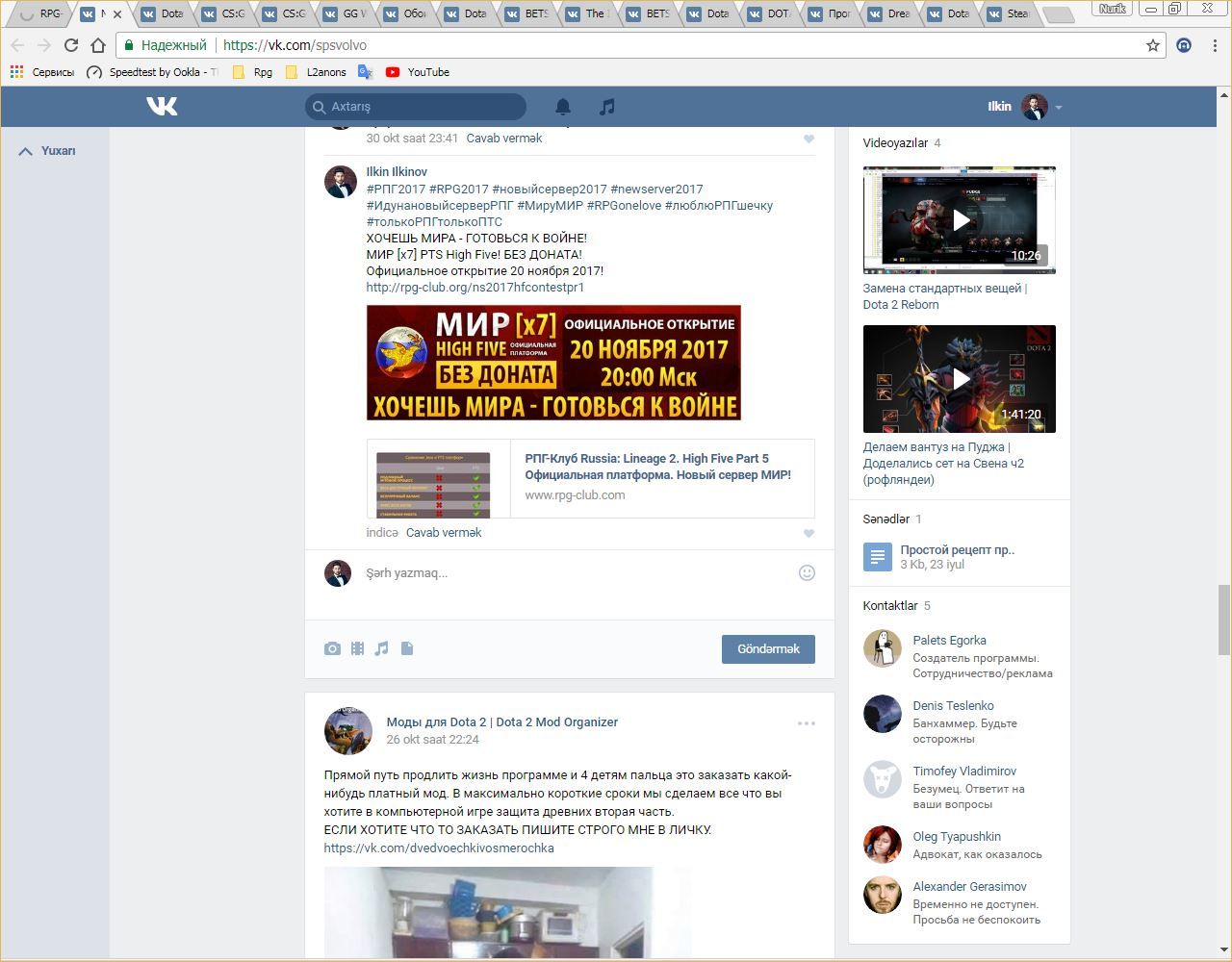Screen dimensions: 1232x962
Task: Attach a photo to the comment
Action: 332,648
